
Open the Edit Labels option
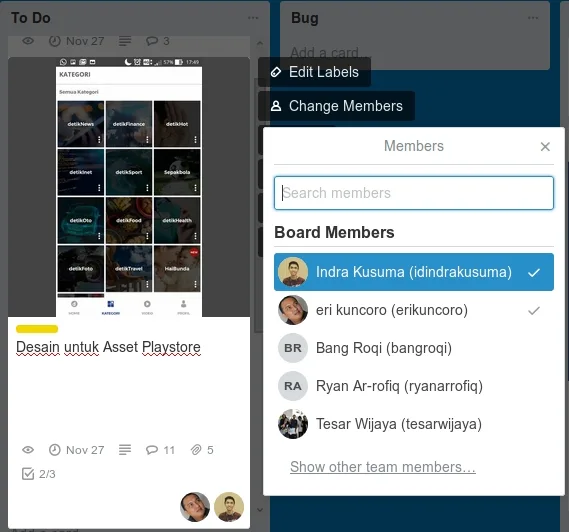[314, 72]
